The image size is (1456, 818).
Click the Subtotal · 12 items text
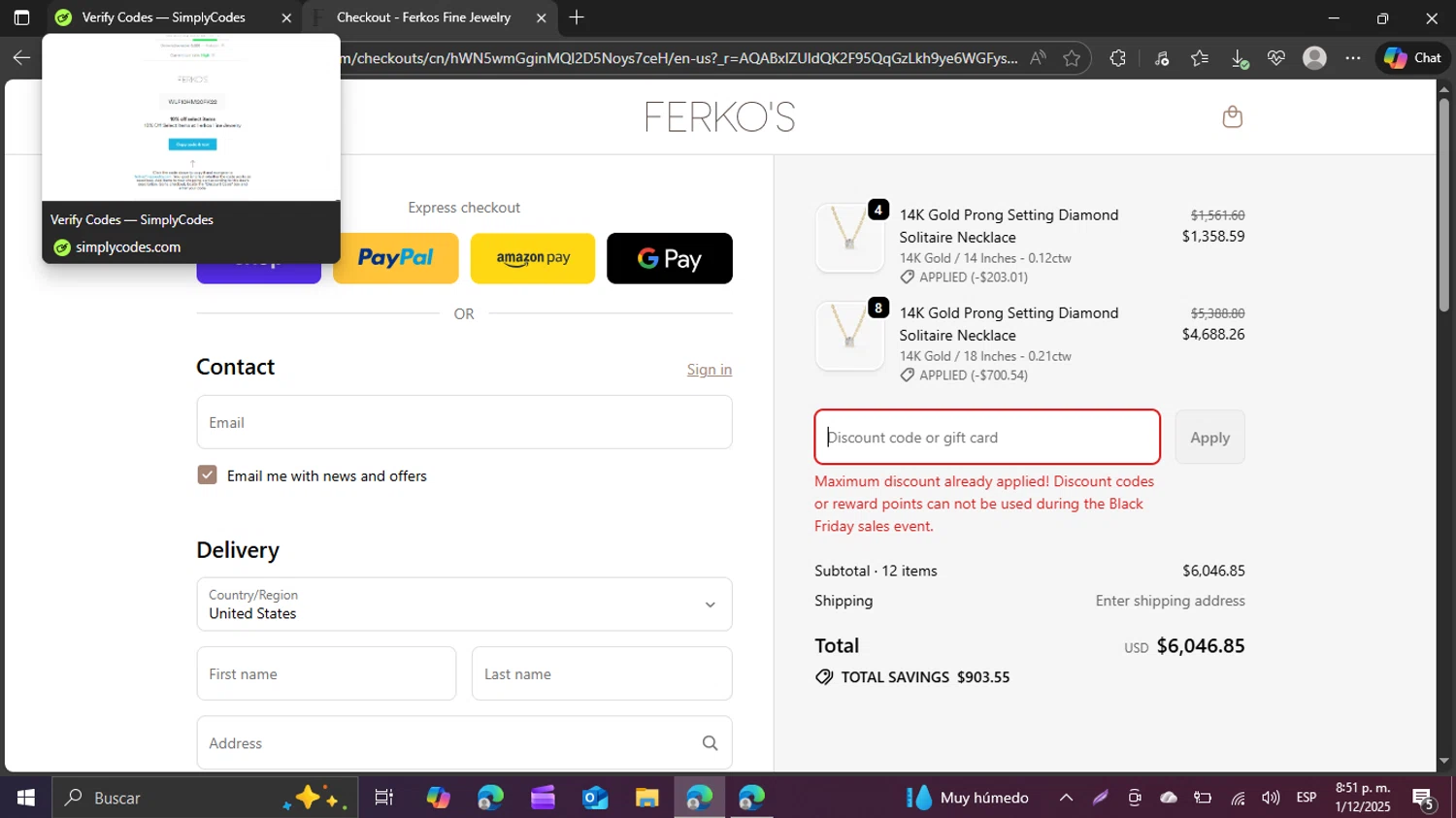(876, 571)
